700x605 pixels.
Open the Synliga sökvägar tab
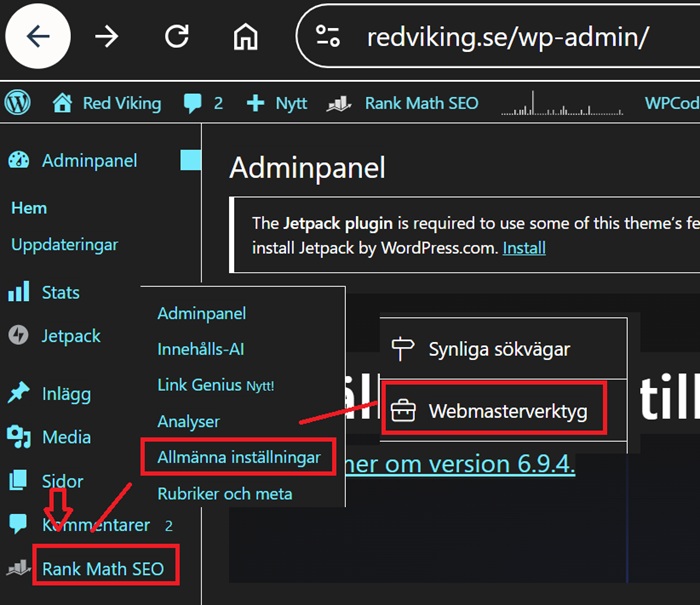(x=499, y=349)
